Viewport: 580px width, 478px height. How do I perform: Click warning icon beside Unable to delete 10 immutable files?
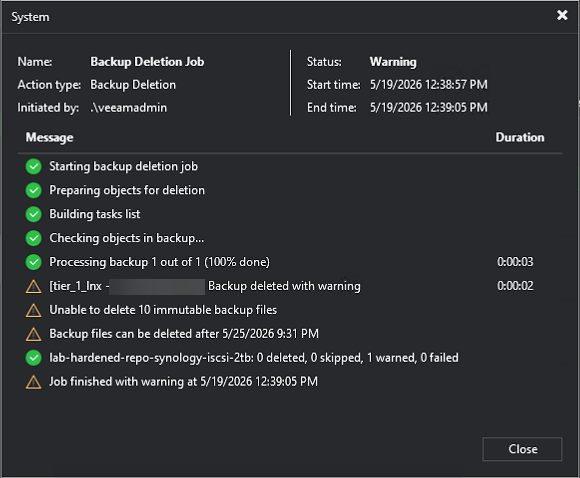(33, 310)
